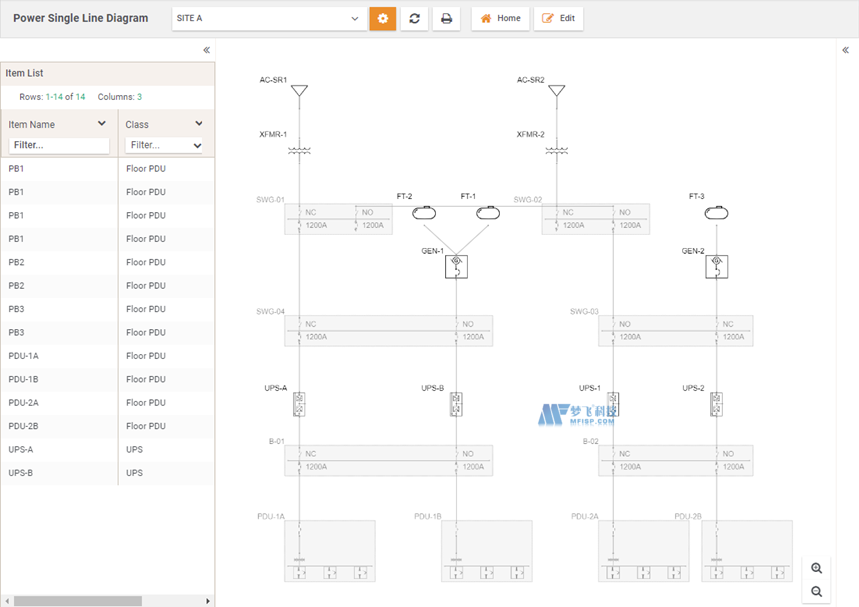Click the AC-SR1 source symbol
Viewport: 859px width, 607px height.
[x=299, y=92]
